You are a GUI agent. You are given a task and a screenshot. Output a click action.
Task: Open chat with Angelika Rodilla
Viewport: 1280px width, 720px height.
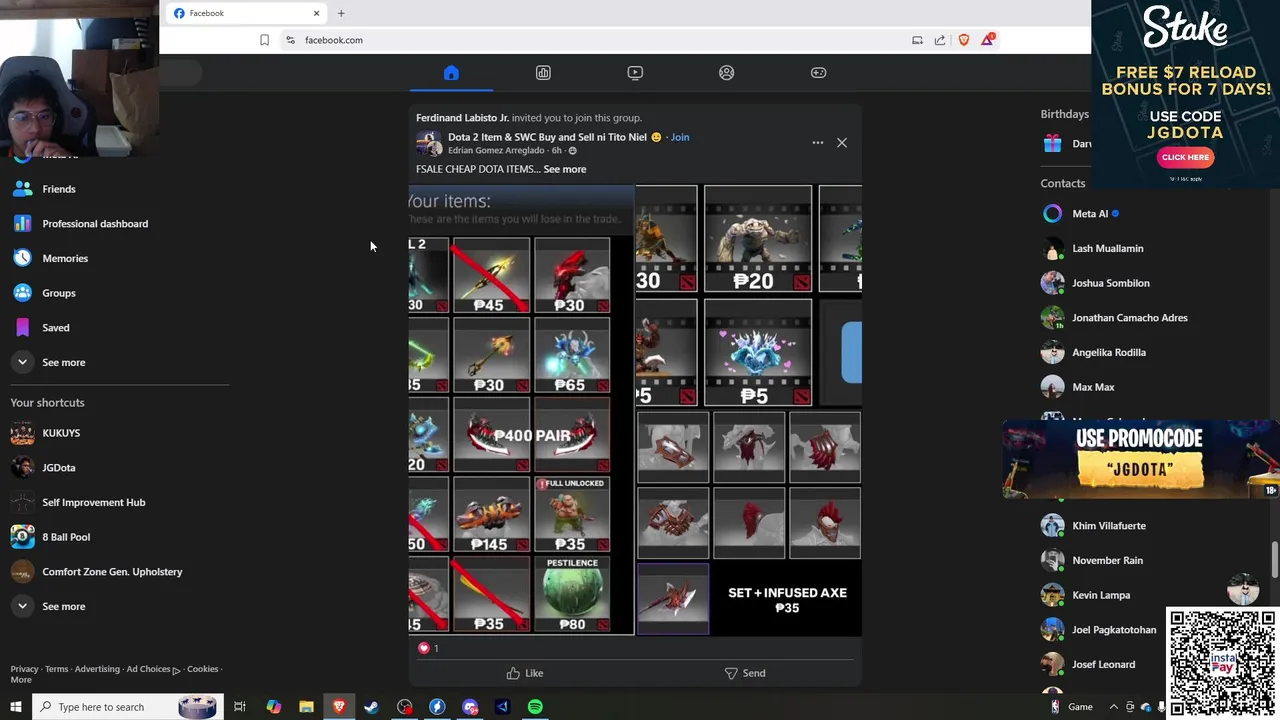1108,352
